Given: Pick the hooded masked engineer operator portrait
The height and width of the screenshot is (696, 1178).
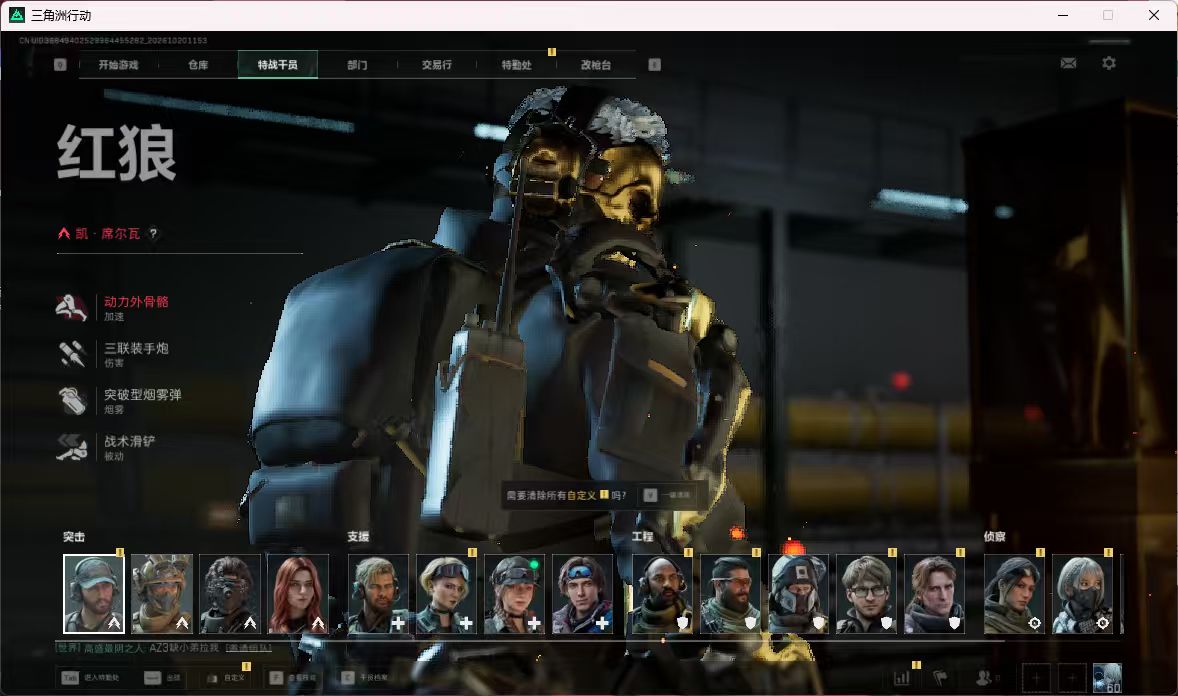Looking at the screenshot, I should coord(798,594).
